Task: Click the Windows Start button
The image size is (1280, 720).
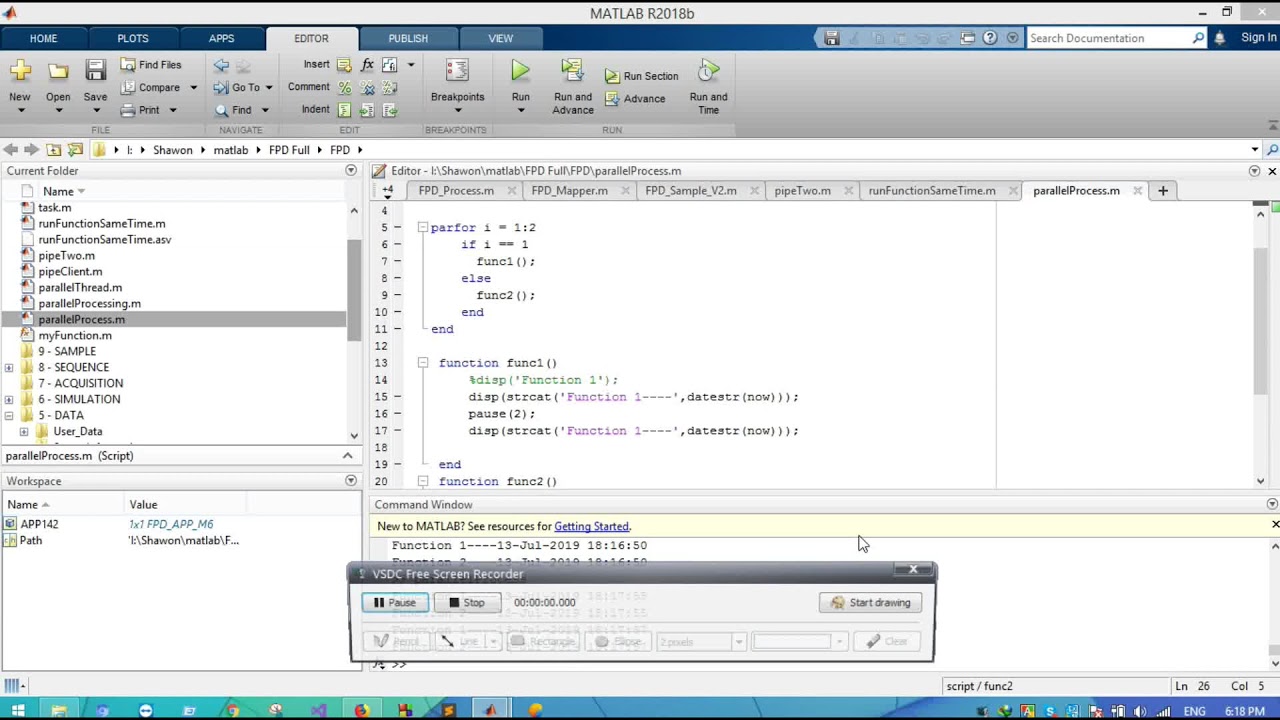Action: (x=17, y=711)
